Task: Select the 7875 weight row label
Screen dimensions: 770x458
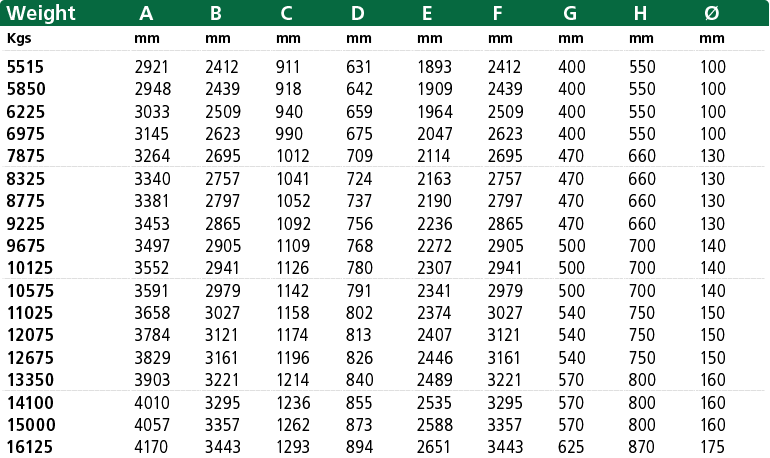Action: 25,156
